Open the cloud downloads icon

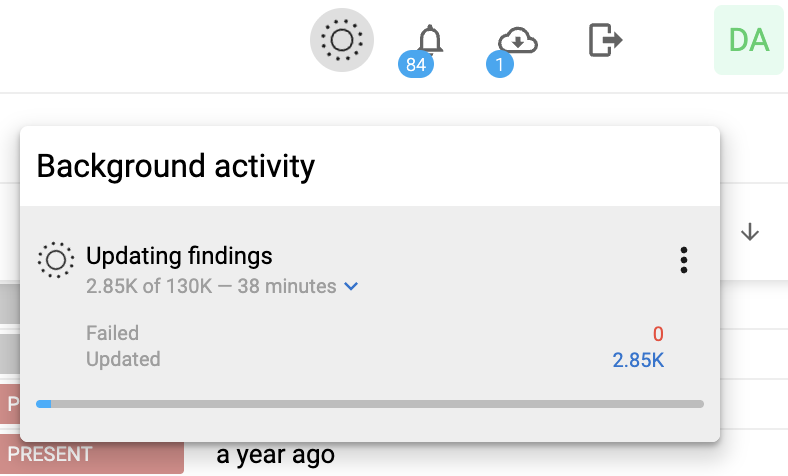519,40
